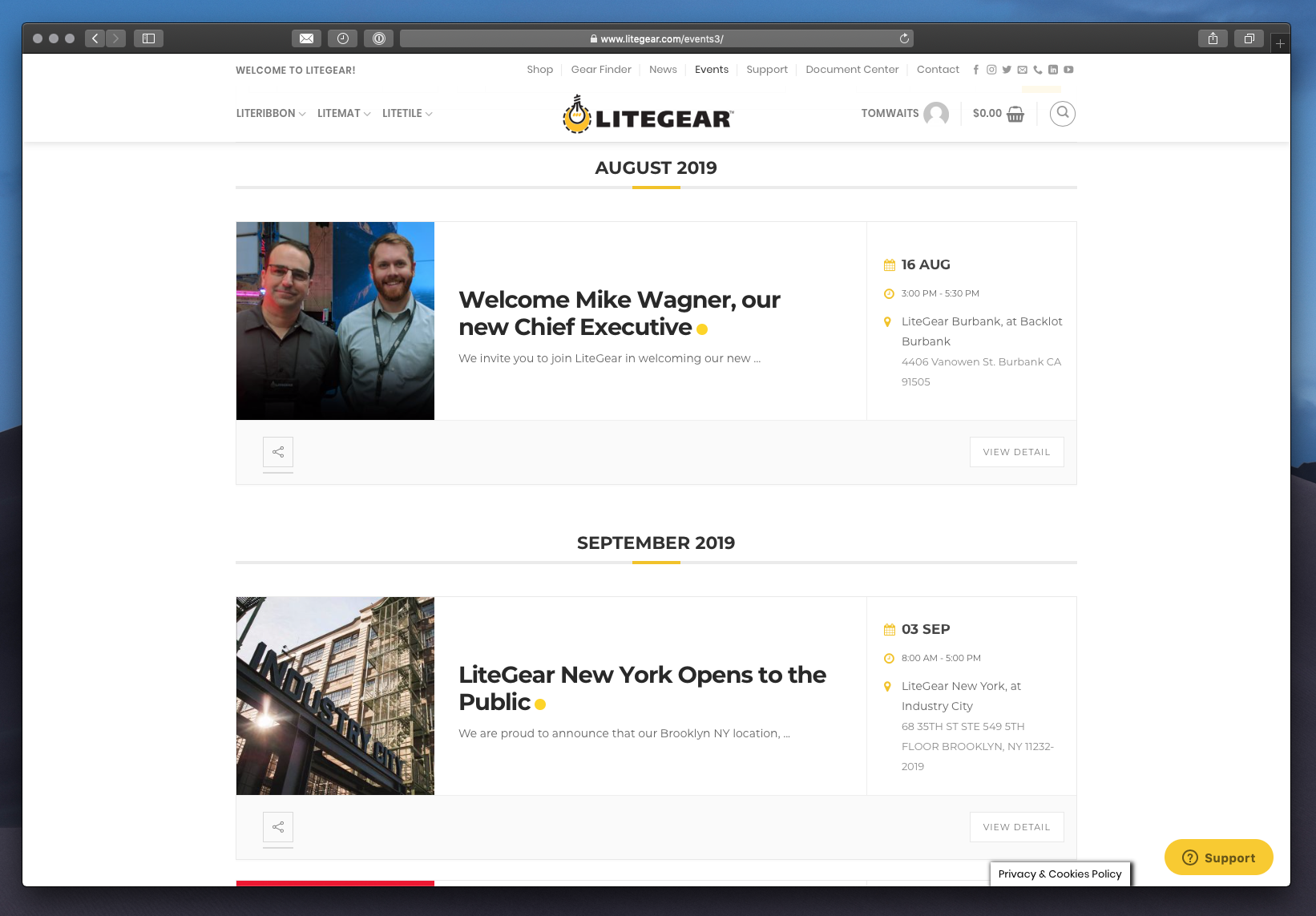Go to the News page
This screenshot has height=916, width=1316.
pyautogui.click(x=663, y=70)
